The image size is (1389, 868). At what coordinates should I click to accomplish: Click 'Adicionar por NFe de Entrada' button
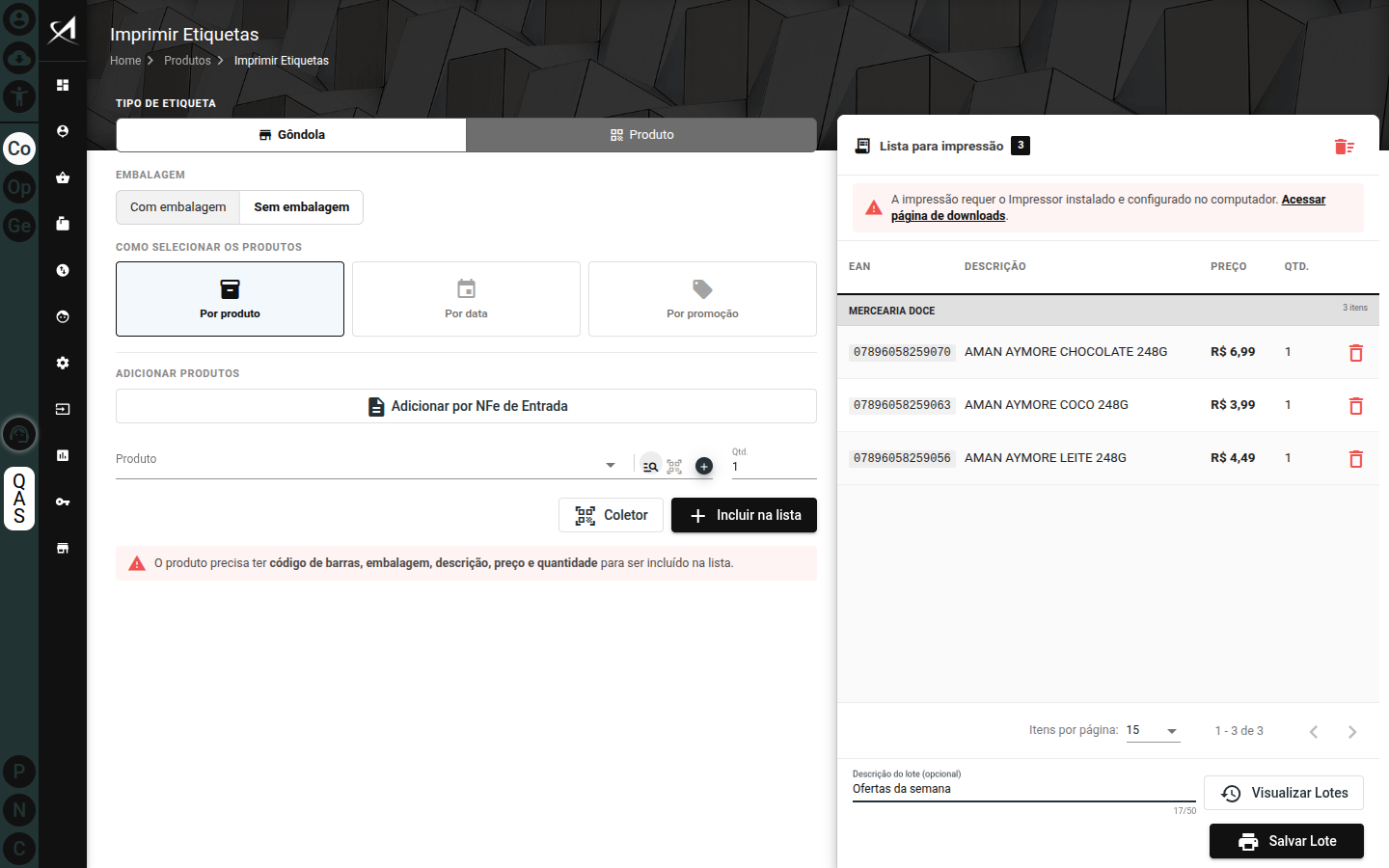[466, 406]
